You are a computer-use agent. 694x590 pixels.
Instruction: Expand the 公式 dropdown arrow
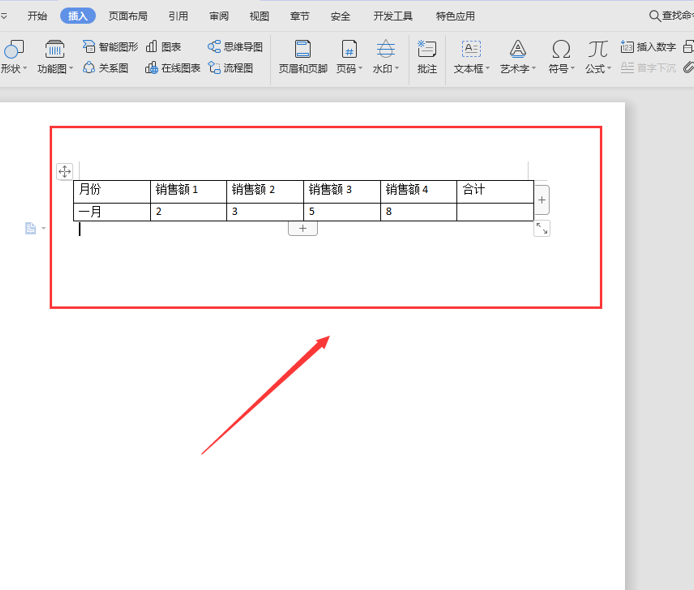coord(609,68)
